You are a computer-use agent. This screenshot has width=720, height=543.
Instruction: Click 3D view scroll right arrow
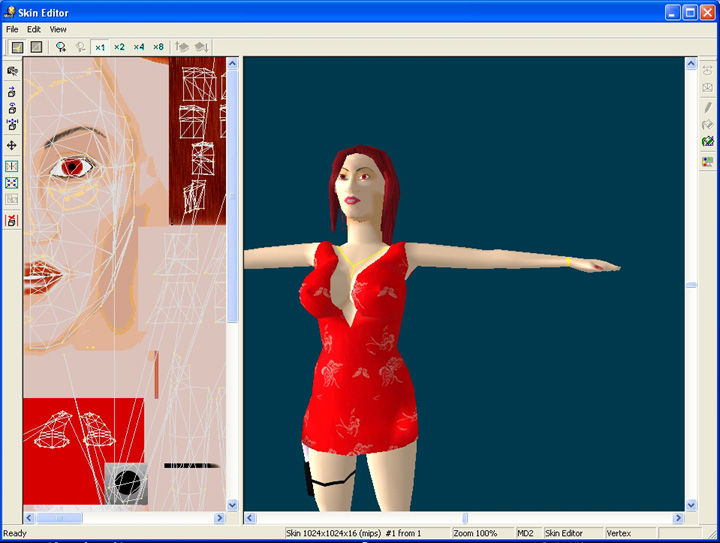(678, 518)
